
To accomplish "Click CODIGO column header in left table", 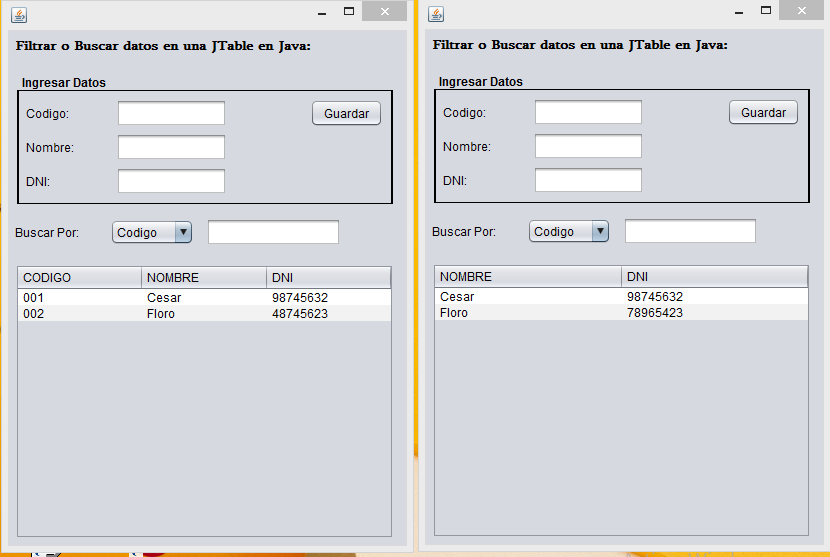I will pos(80,277).
